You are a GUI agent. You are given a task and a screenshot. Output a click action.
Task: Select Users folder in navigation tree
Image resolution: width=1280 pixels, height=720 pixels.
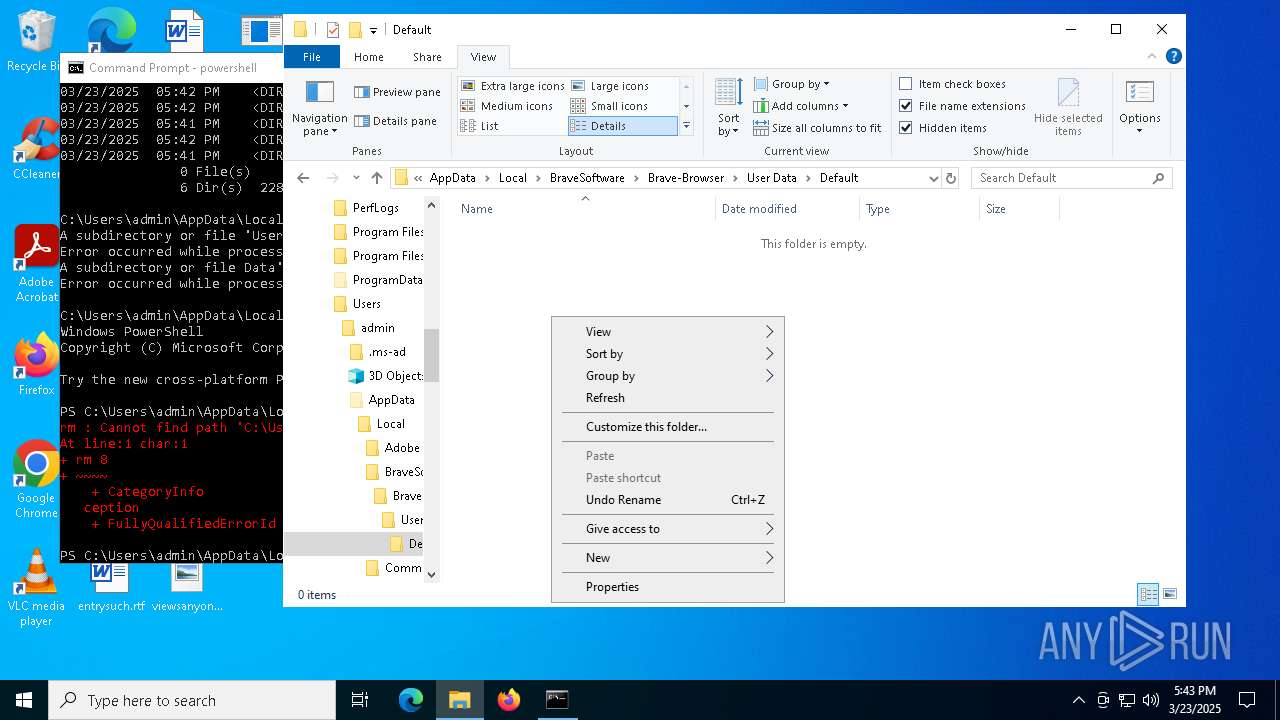(367, 304)
